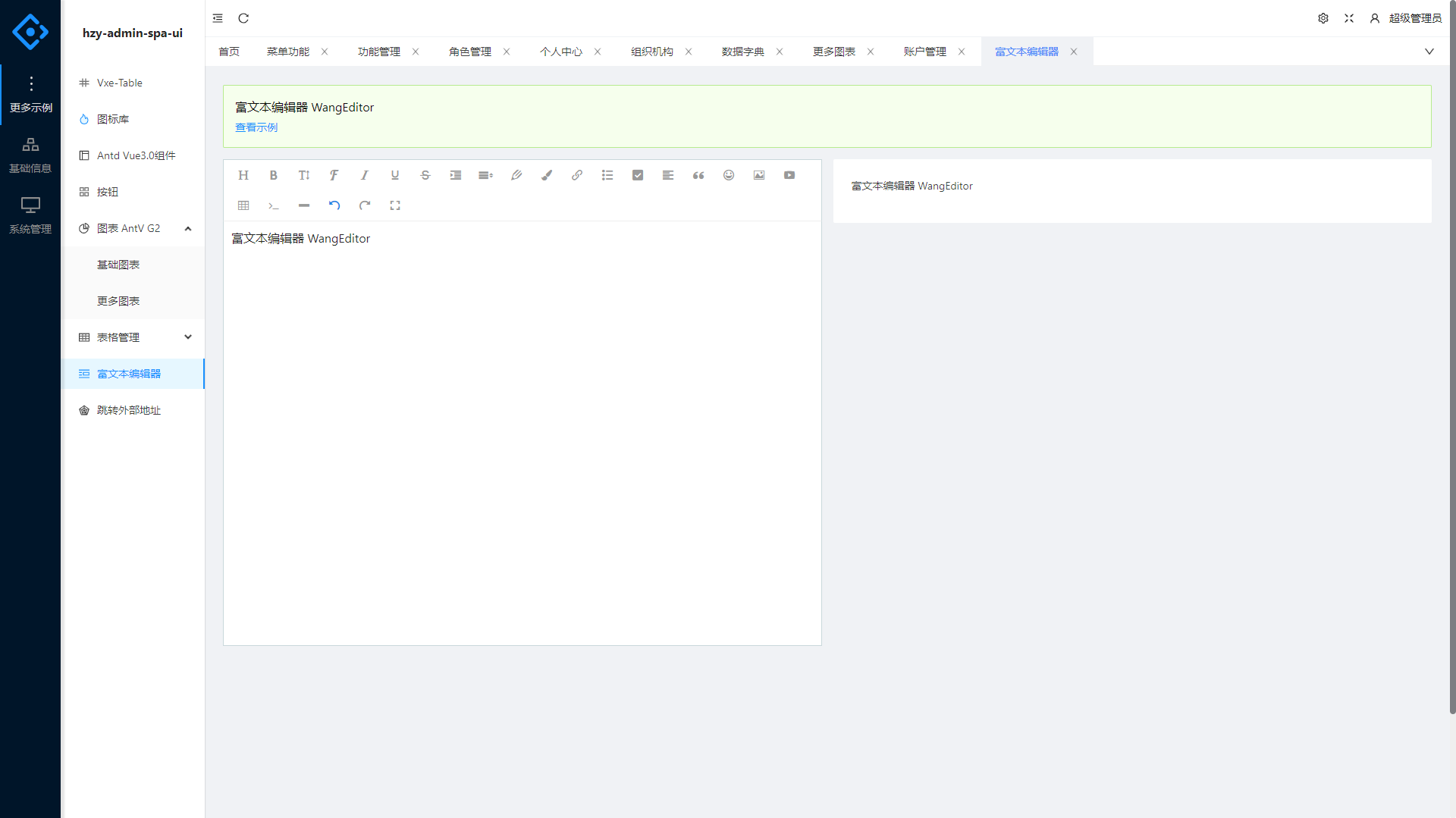Switch to the 角色管理 tab
1456x818 pixels.
pyautogui.click(x=469, y=52)
